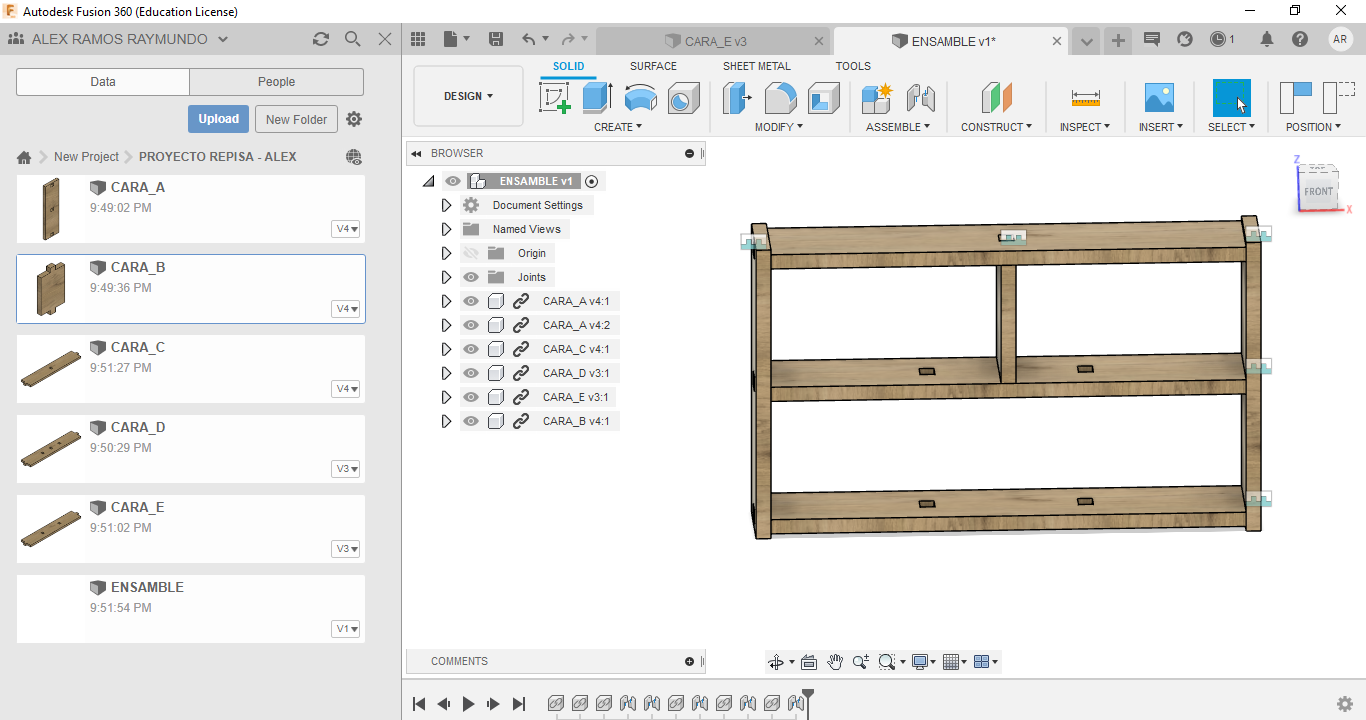
Task: Open the CARA_C version dropdown
Action: [346, 389]
